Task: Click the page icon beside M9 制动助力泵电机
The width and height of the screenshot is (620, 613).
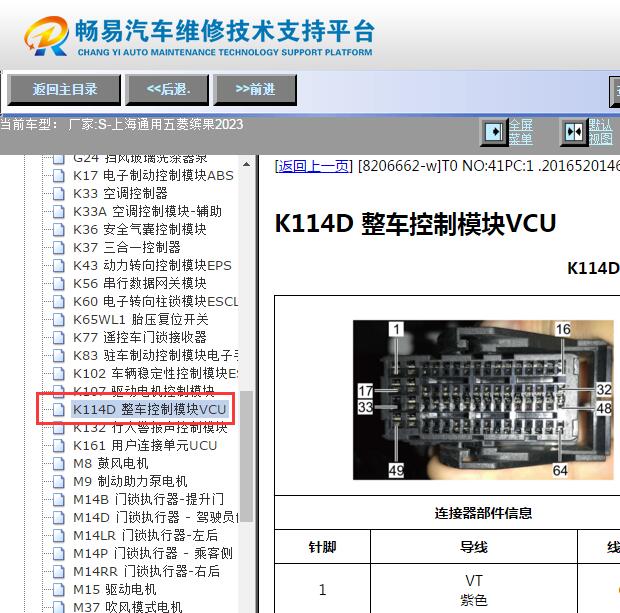Action: click(x=59, y=482)
